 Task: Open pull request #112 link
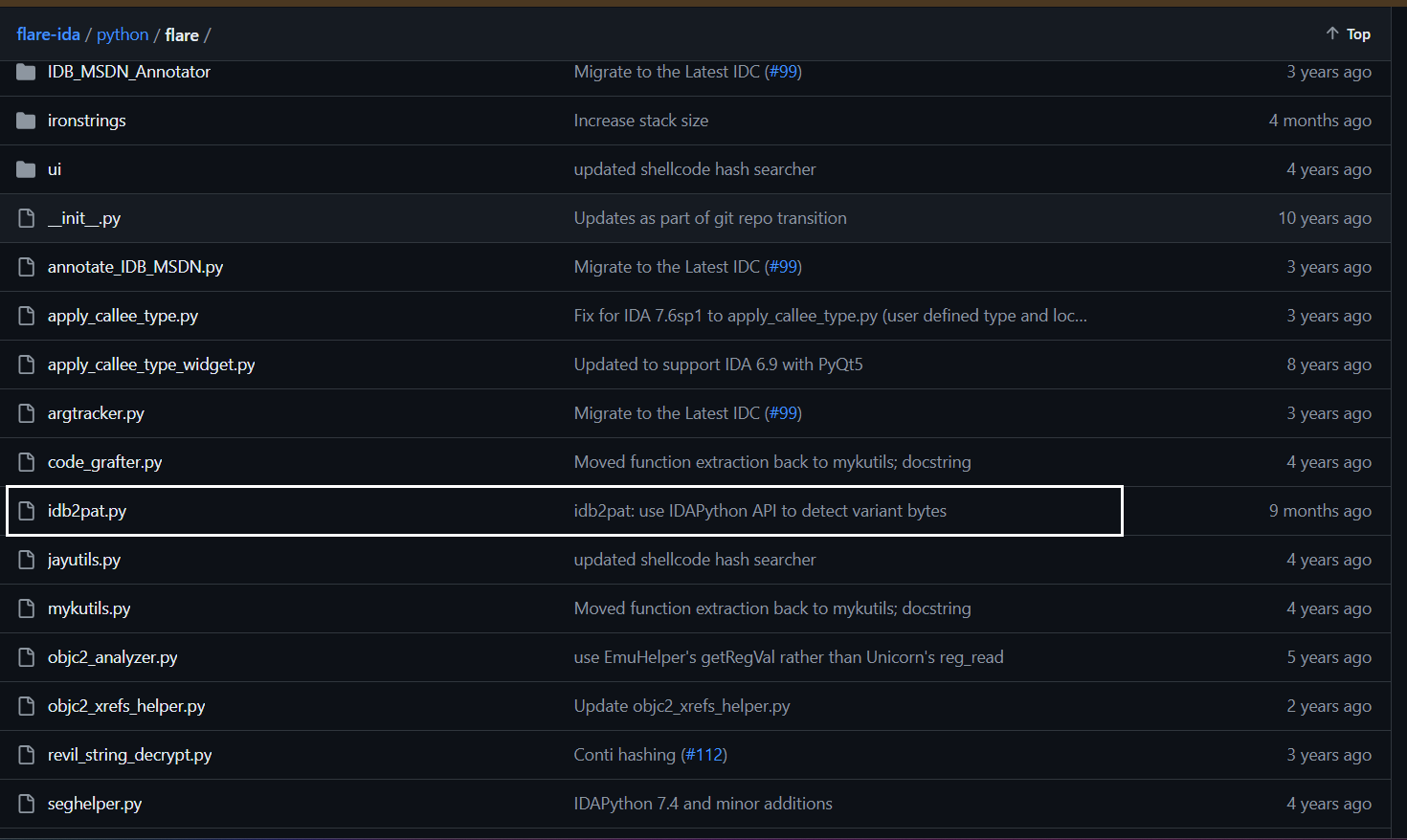[x=703, y=755]
